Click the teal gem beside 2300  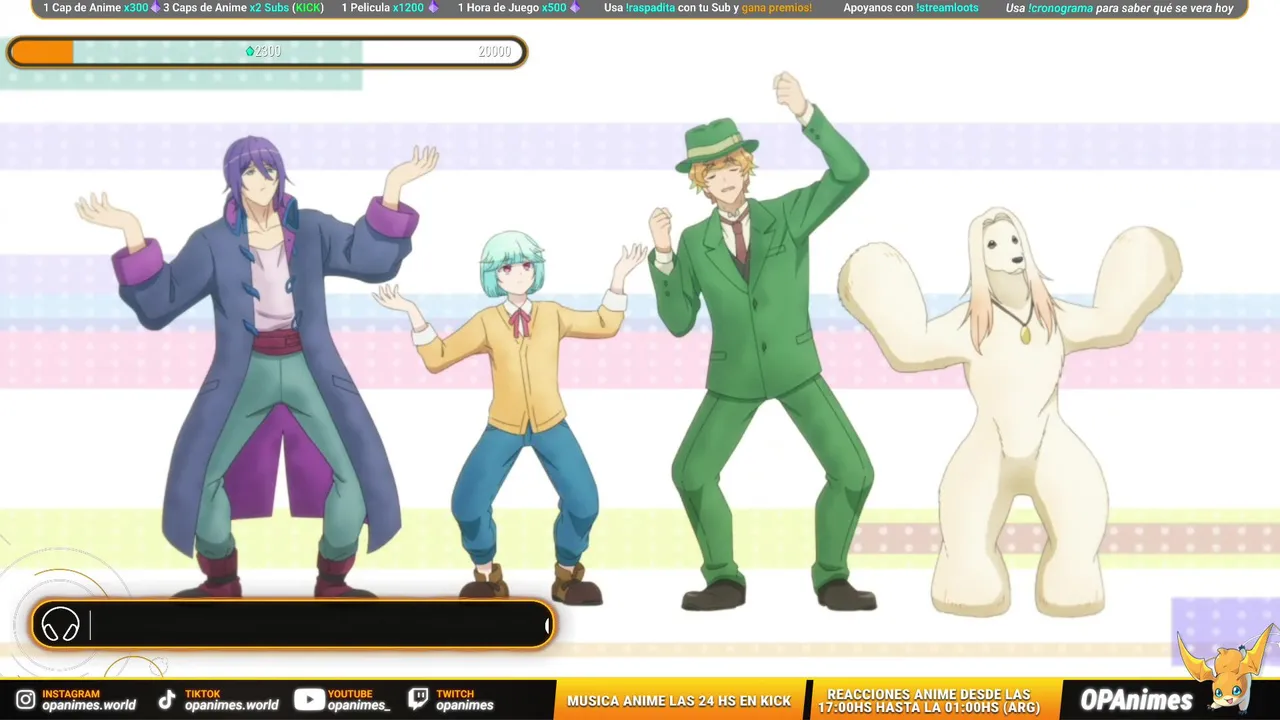coord(250,52)
